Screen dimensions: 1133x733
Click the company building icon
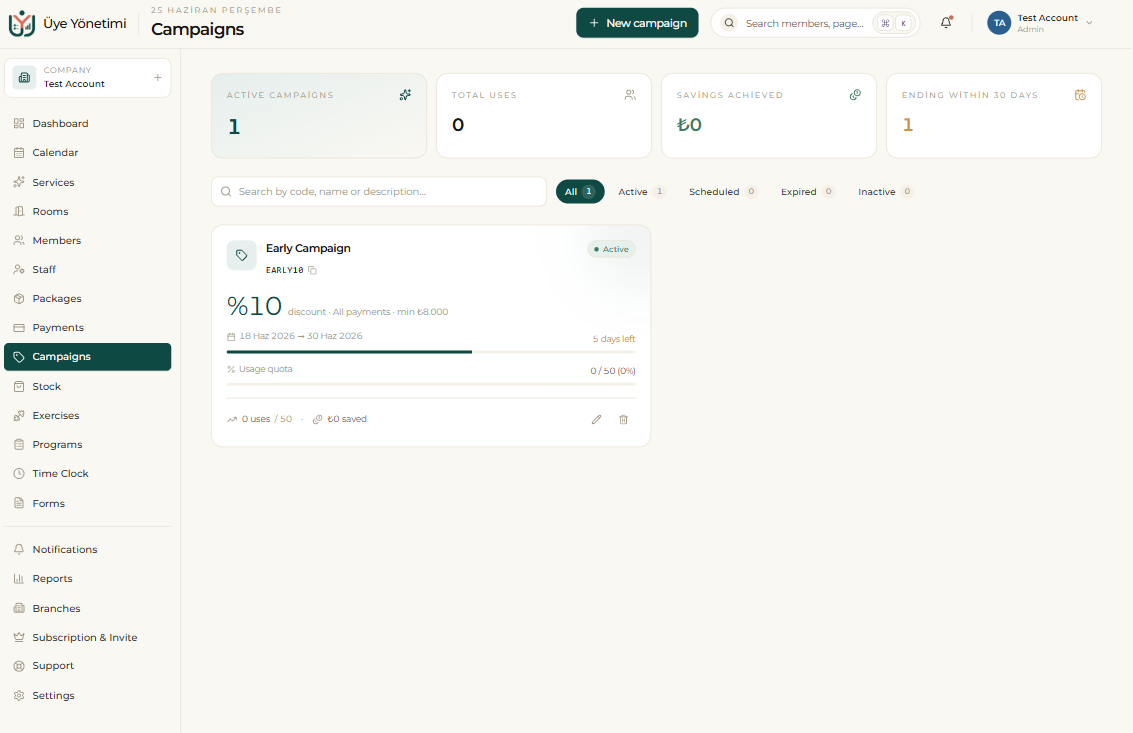[x=24, y=77]
